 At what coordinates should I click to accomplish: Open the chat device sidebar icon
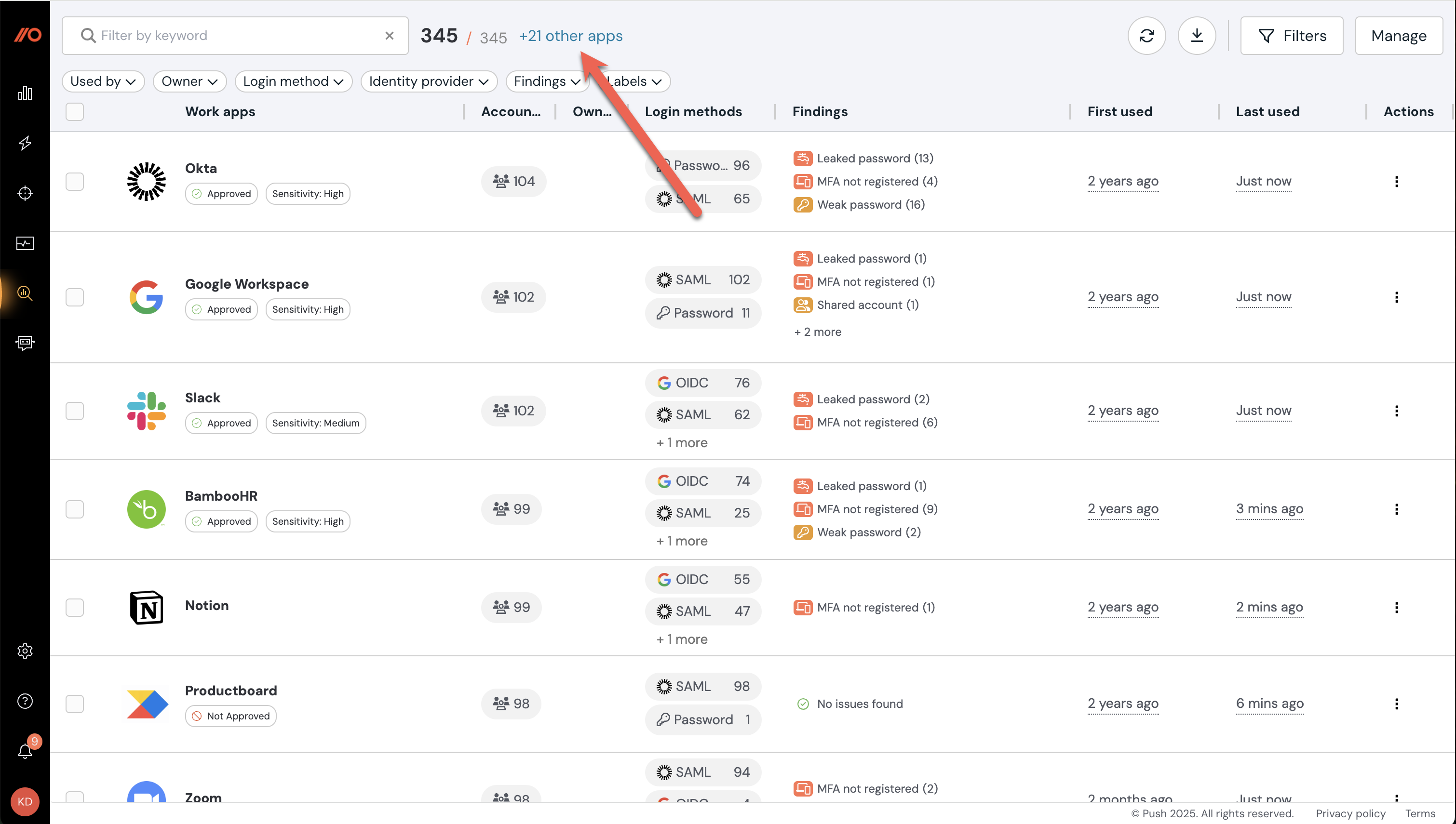25,343
